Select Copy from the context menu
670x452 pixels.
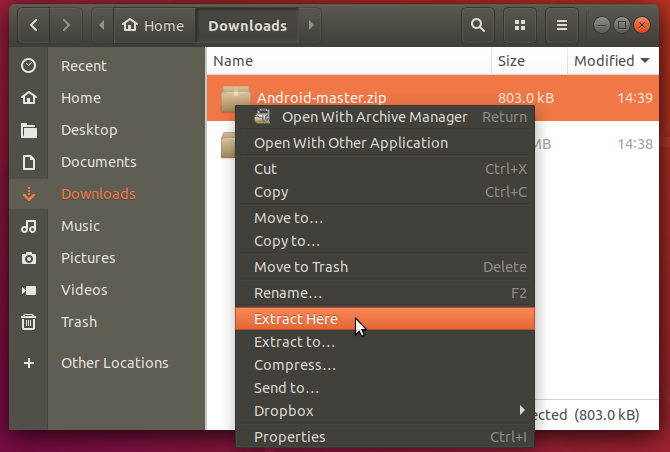coord(385,192)
